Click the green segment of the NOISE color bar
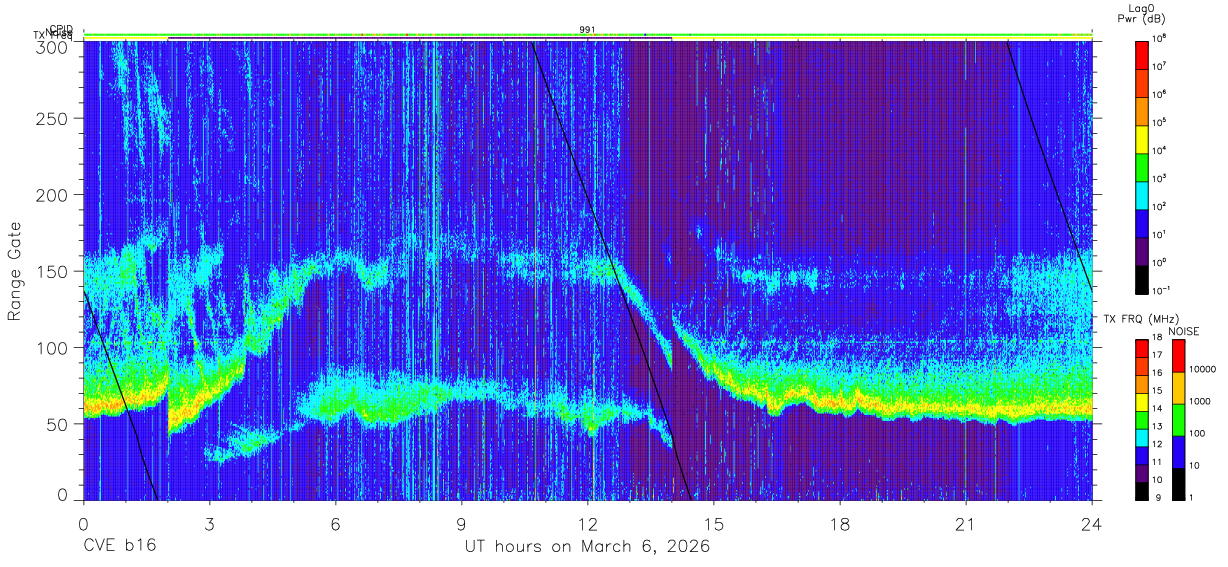 click(x=1178, y=419)
